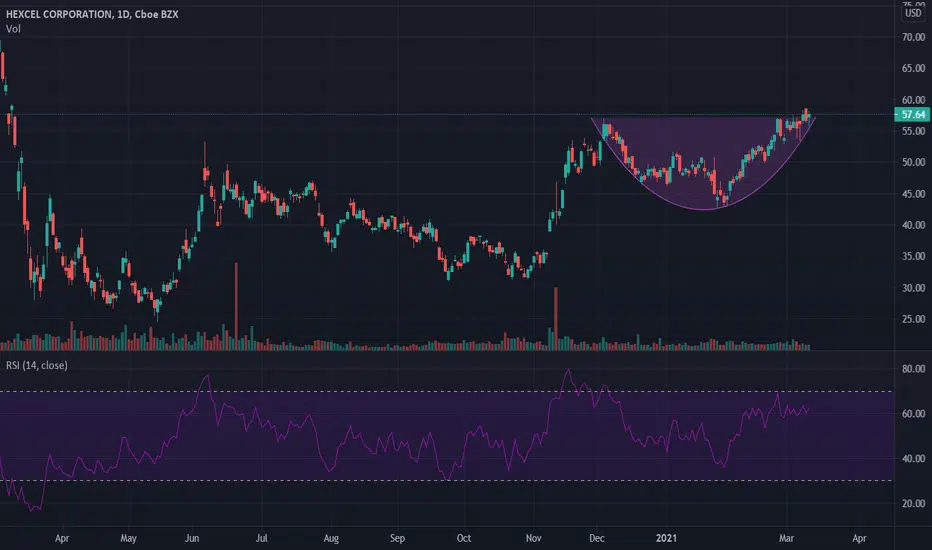Click the Mar label on the time axis
This screenshot has width=932, height=550.
click(786, 538)
